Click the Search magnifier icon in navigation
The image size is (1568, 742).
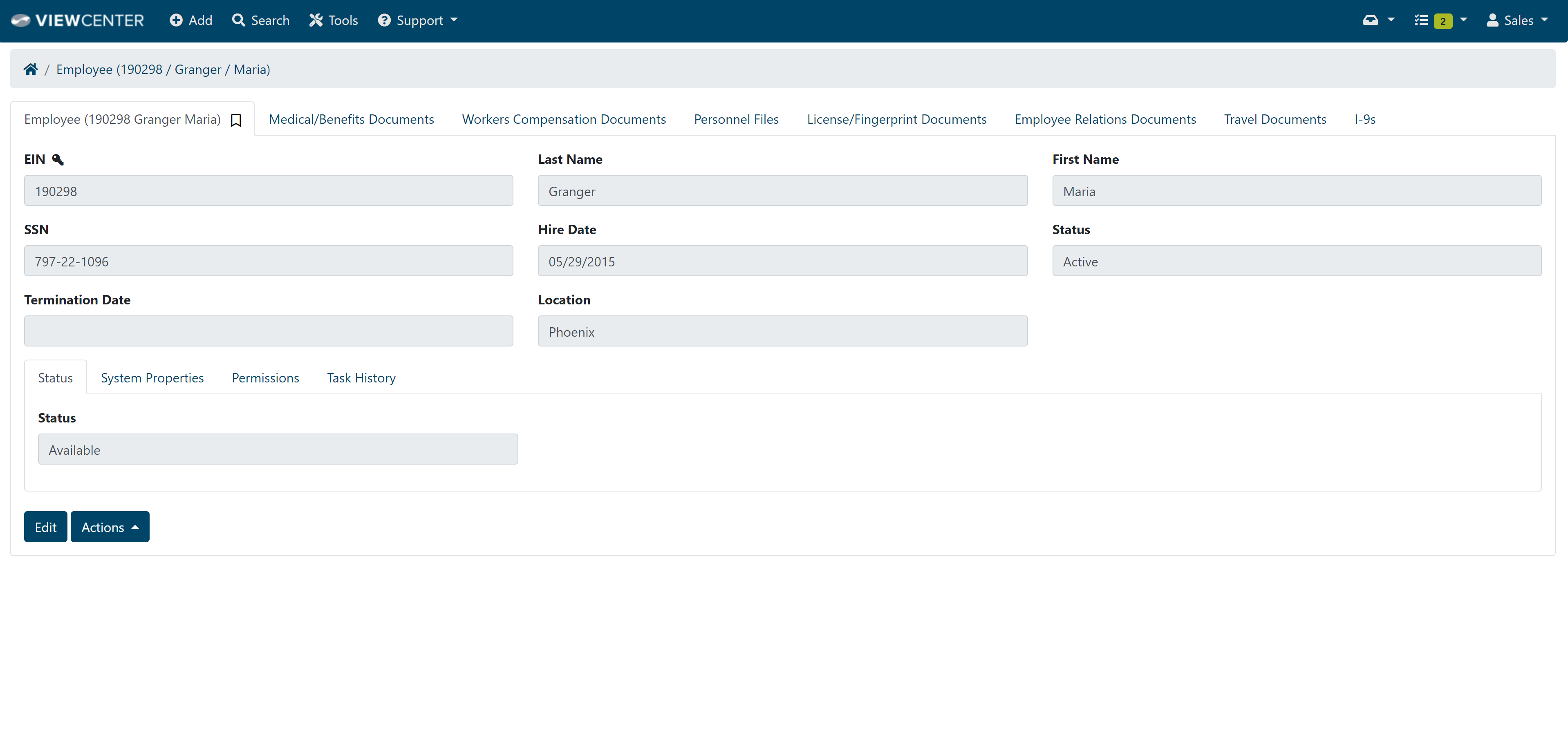pos(237,20)
